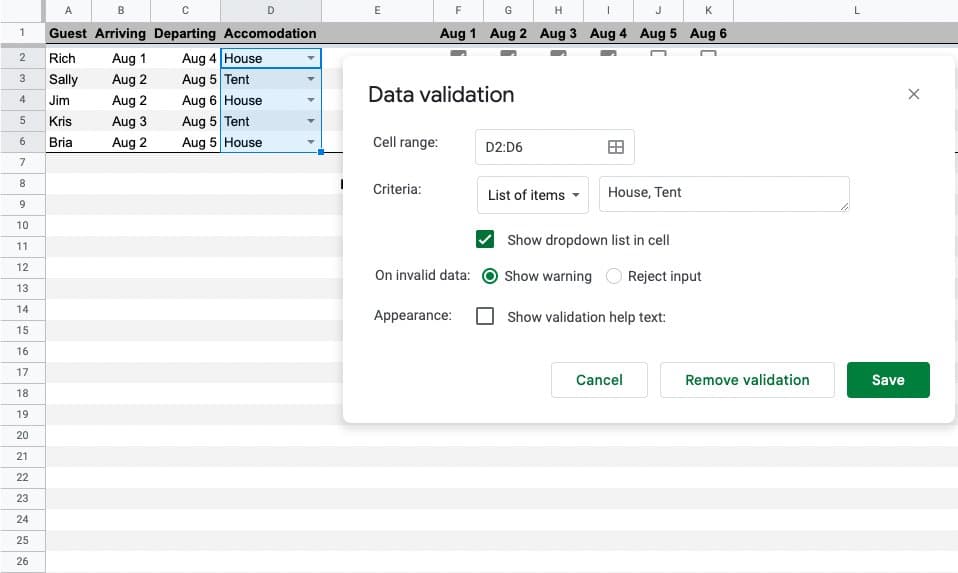Choose the Reject input radio option
Screen dimensions: 958x573
[614, 276]
